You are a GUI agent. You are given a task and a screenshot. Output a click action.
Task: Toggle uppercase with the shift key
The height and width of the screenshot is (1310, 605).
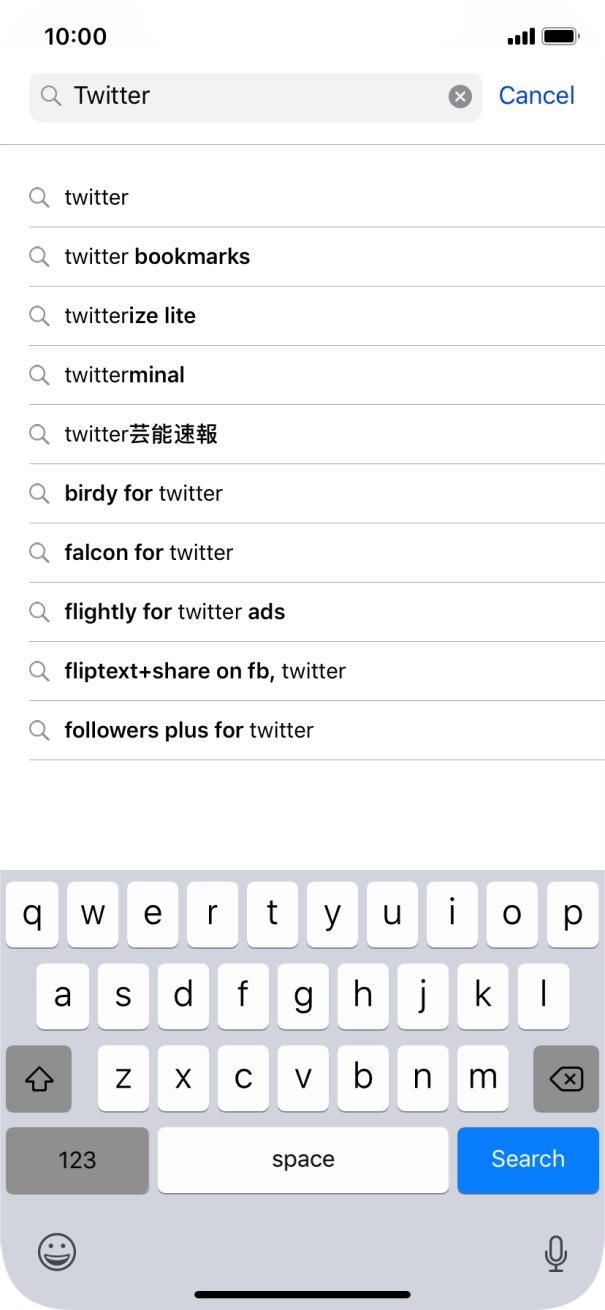click(x=39, y=1078)
